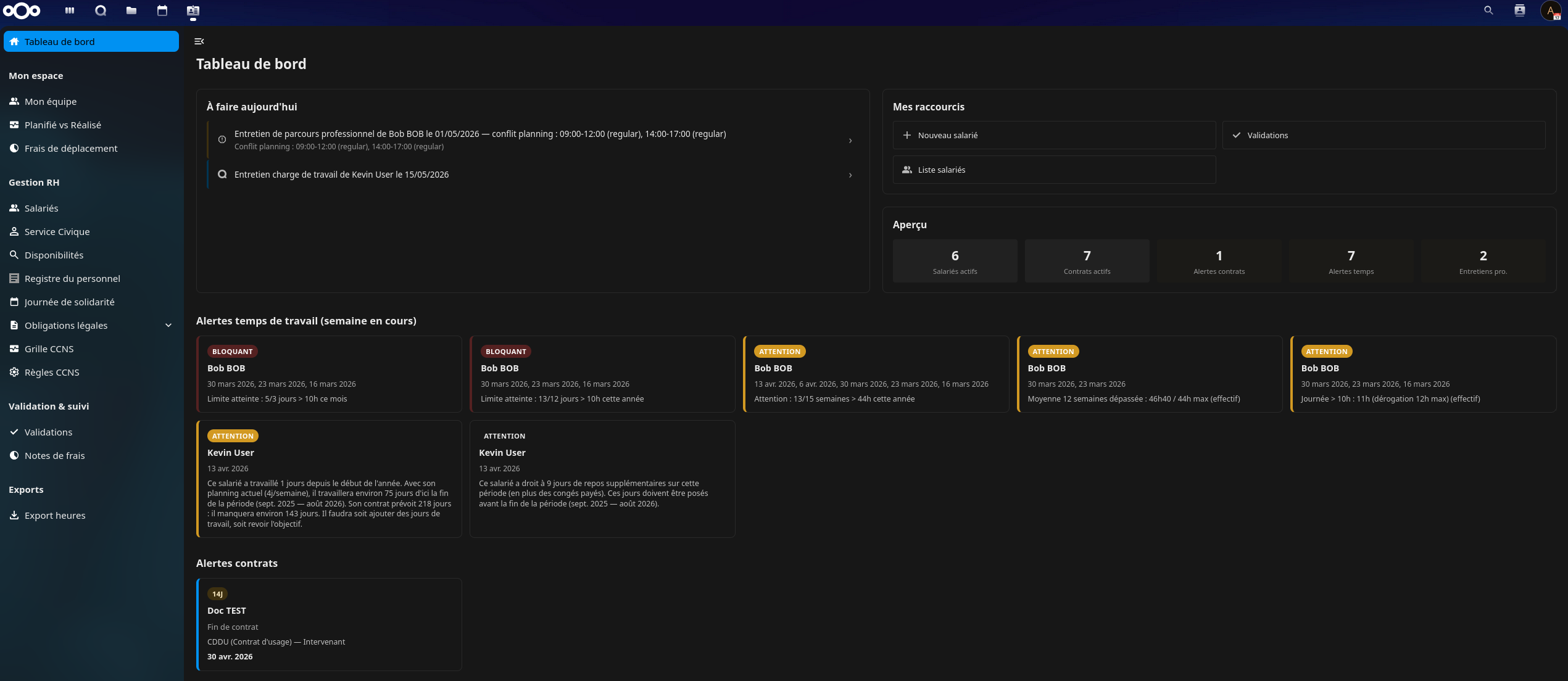Viewport: 1568px width, 681px height.
Task: Select Frais de déplacement in the sidebar
Action: coord(71,148)
